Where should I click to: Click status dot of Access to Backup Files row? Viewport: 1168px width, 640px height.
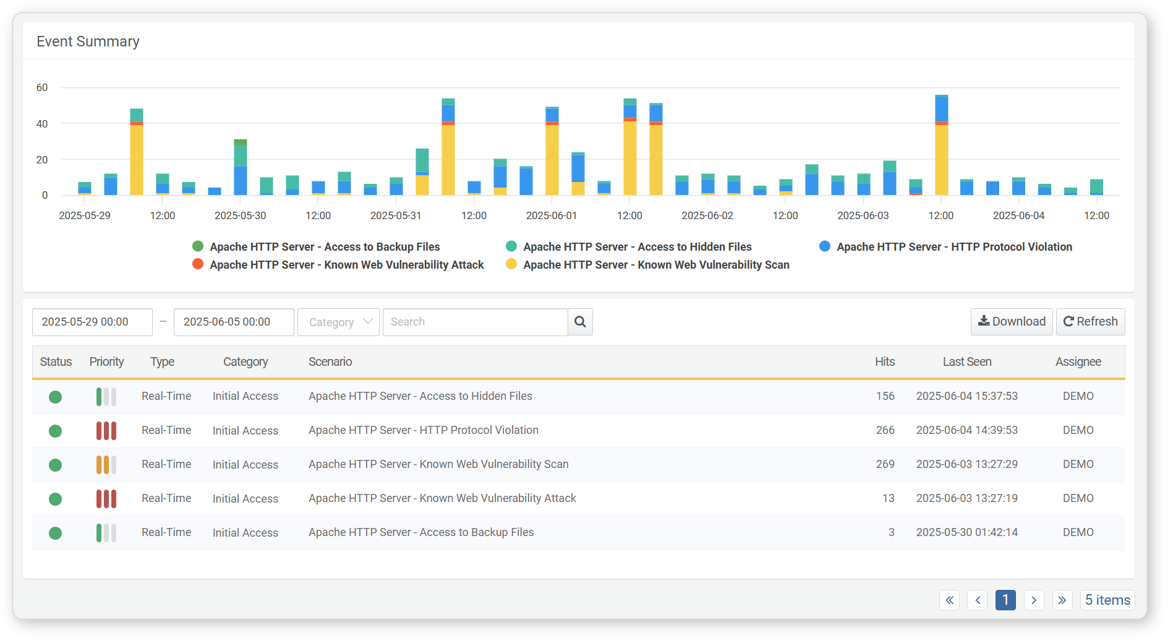coord(55,533)
